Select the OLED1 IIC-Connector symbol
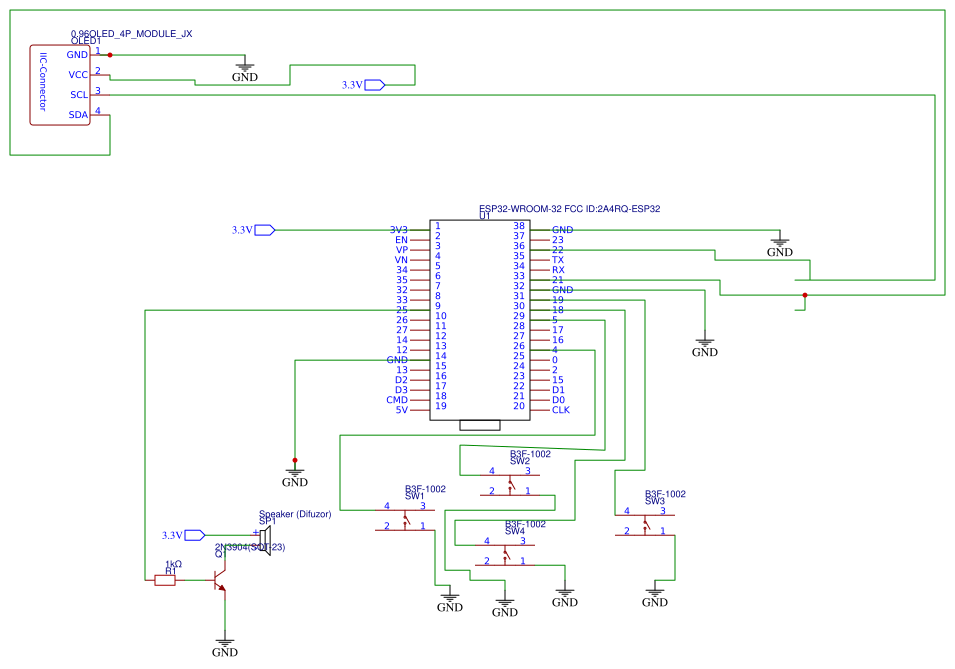 click(x=58, y=85)
